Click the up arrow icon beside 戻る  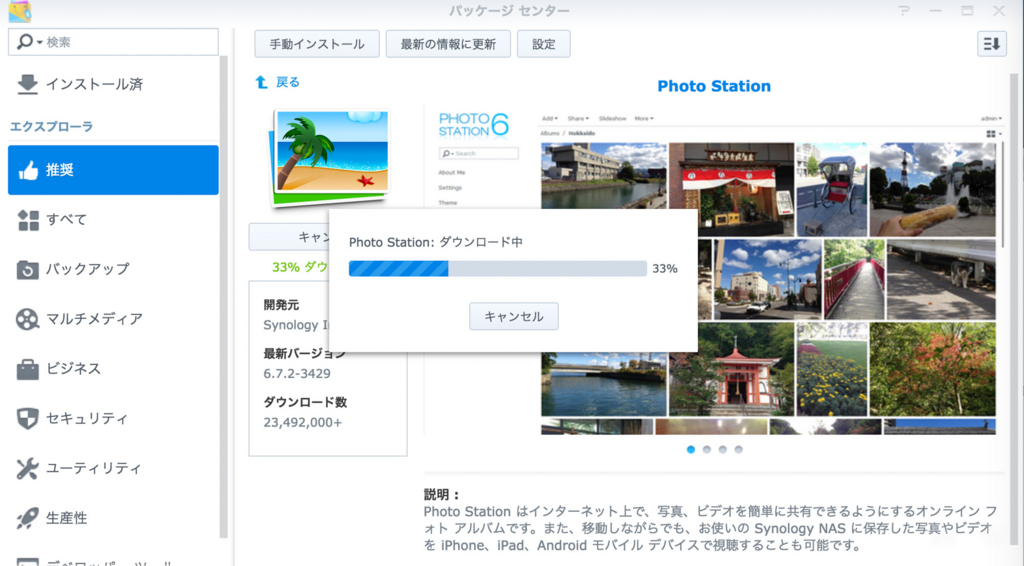tap(261, 82)
